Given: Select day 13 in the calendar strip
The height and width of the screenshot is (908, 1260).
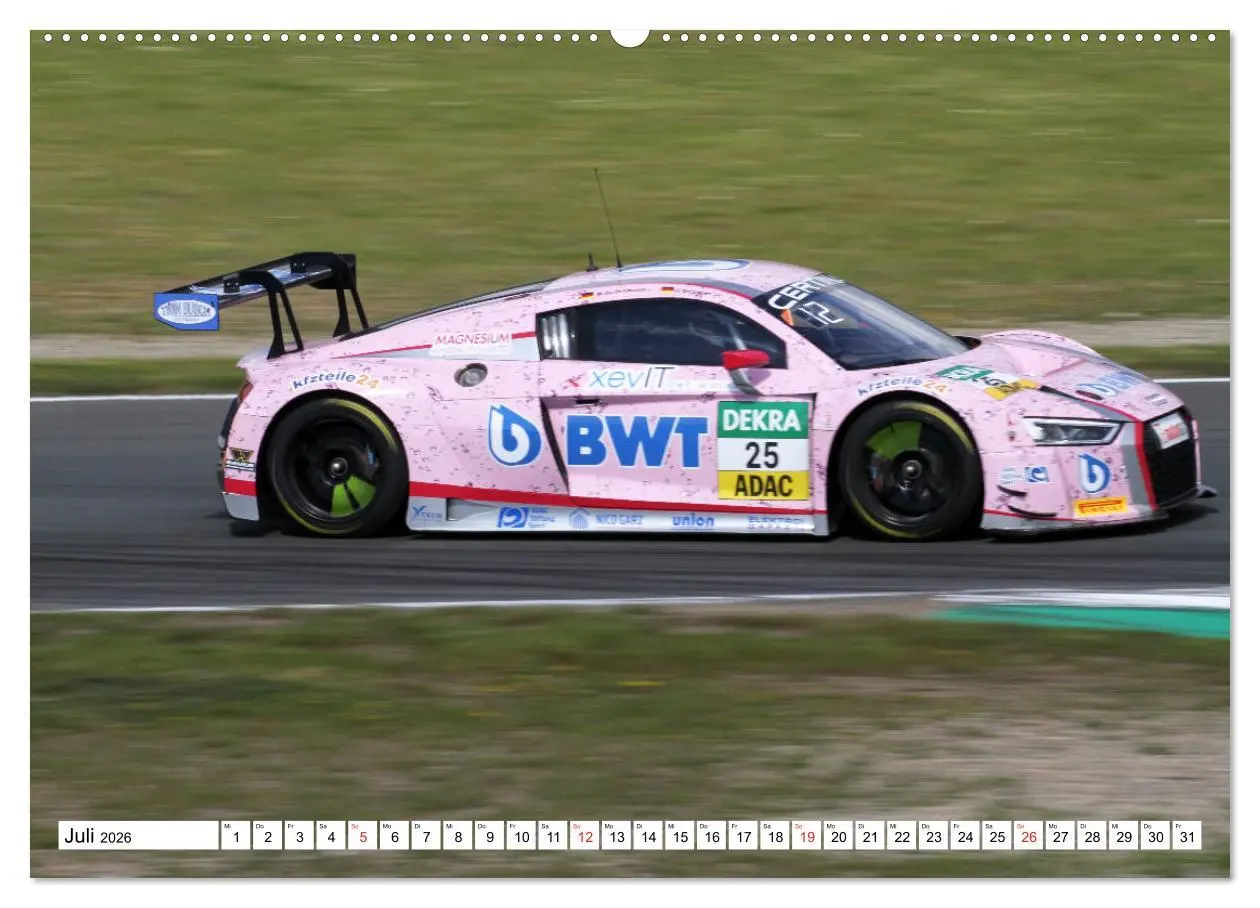Looking at the screenshot, I should pos(616,836).
